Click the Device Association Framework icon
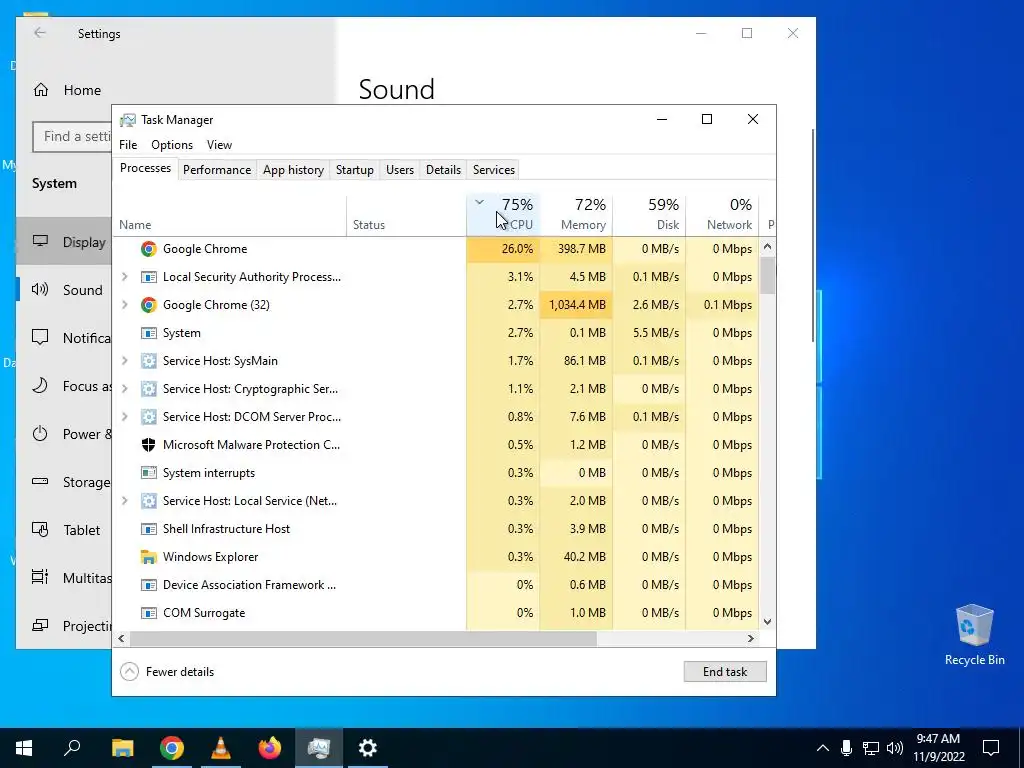1024x768 pixels. coord(149,585)
